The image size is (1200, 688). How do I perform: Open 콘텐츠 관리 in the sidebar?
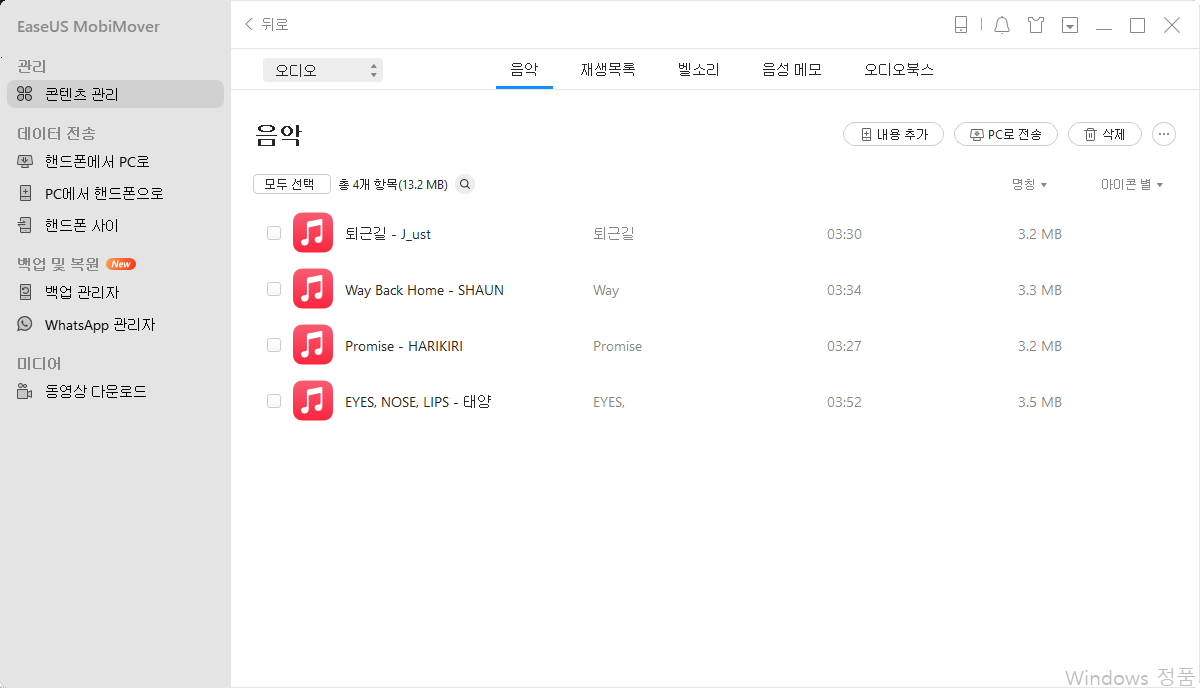click(x=115, y=94)
